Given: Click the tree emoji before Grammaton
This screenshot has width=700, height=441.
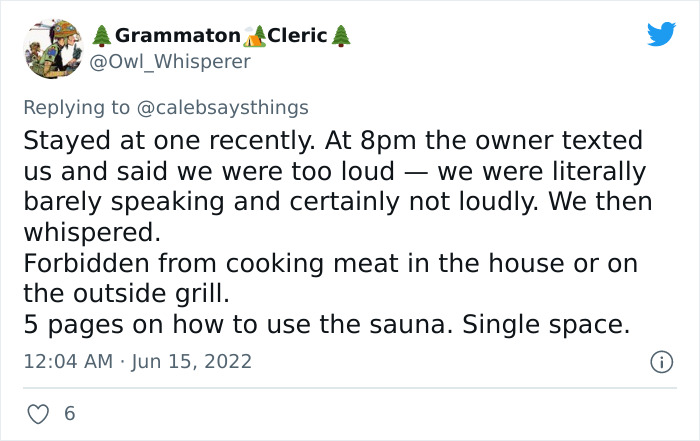Looking at the screenshot, I should tap(101, 36).
